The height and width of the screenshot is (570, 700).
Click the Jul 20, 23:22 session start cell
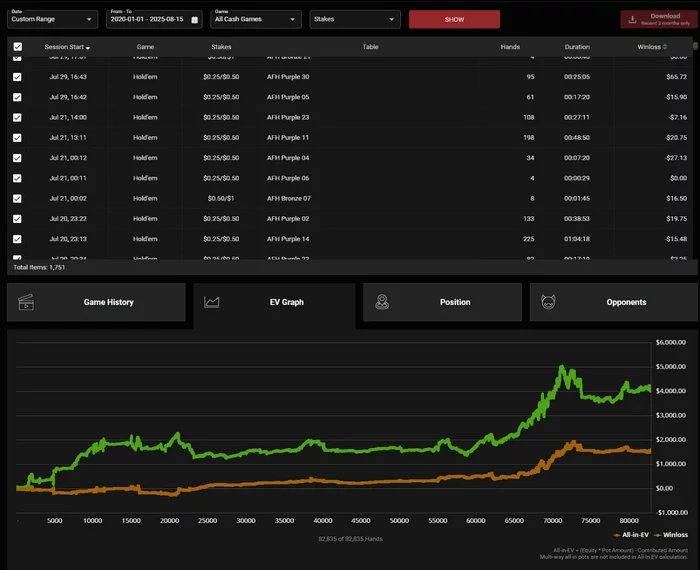pyautogui.click(x=68, y=219)
